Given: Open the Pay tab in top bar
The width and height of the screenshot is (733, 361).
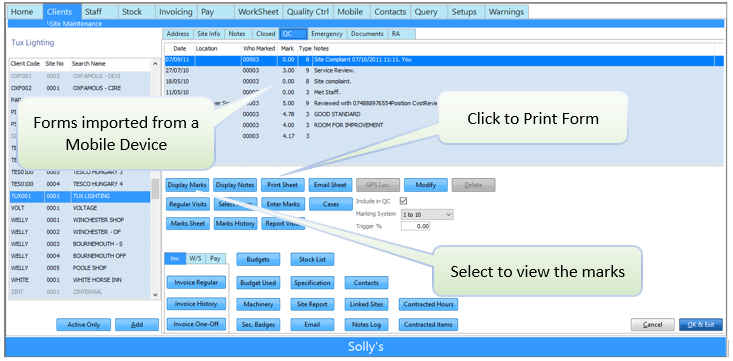Looking at the screenshot, I should point(215,12).
